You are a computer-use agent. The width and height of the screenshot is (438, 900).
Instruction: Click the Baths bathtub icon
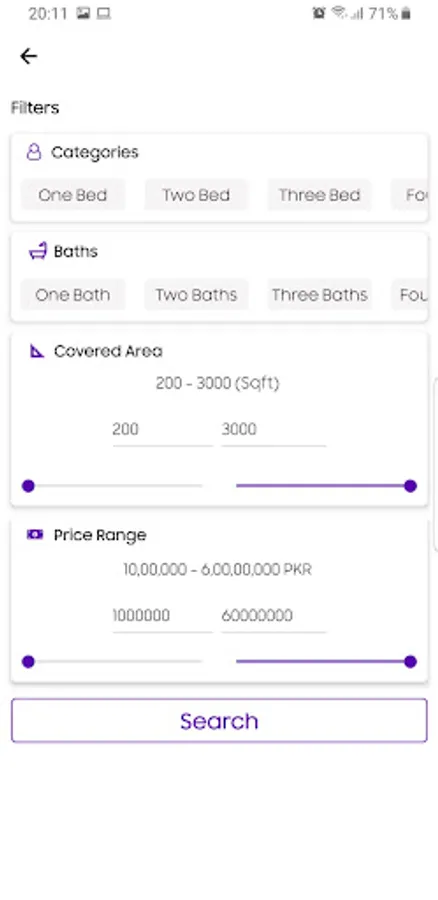click(x=37, y=251)
